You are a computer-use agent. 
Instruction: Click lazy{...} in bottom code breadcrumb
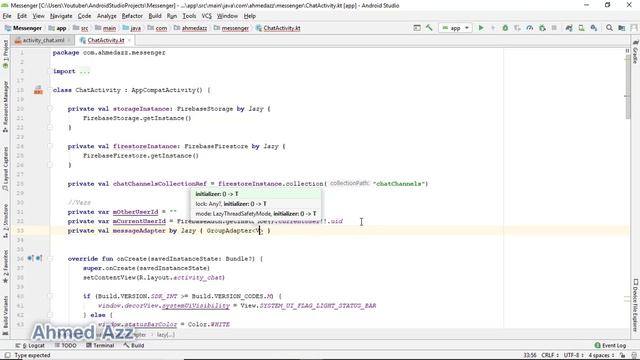(x=166, y=335)
